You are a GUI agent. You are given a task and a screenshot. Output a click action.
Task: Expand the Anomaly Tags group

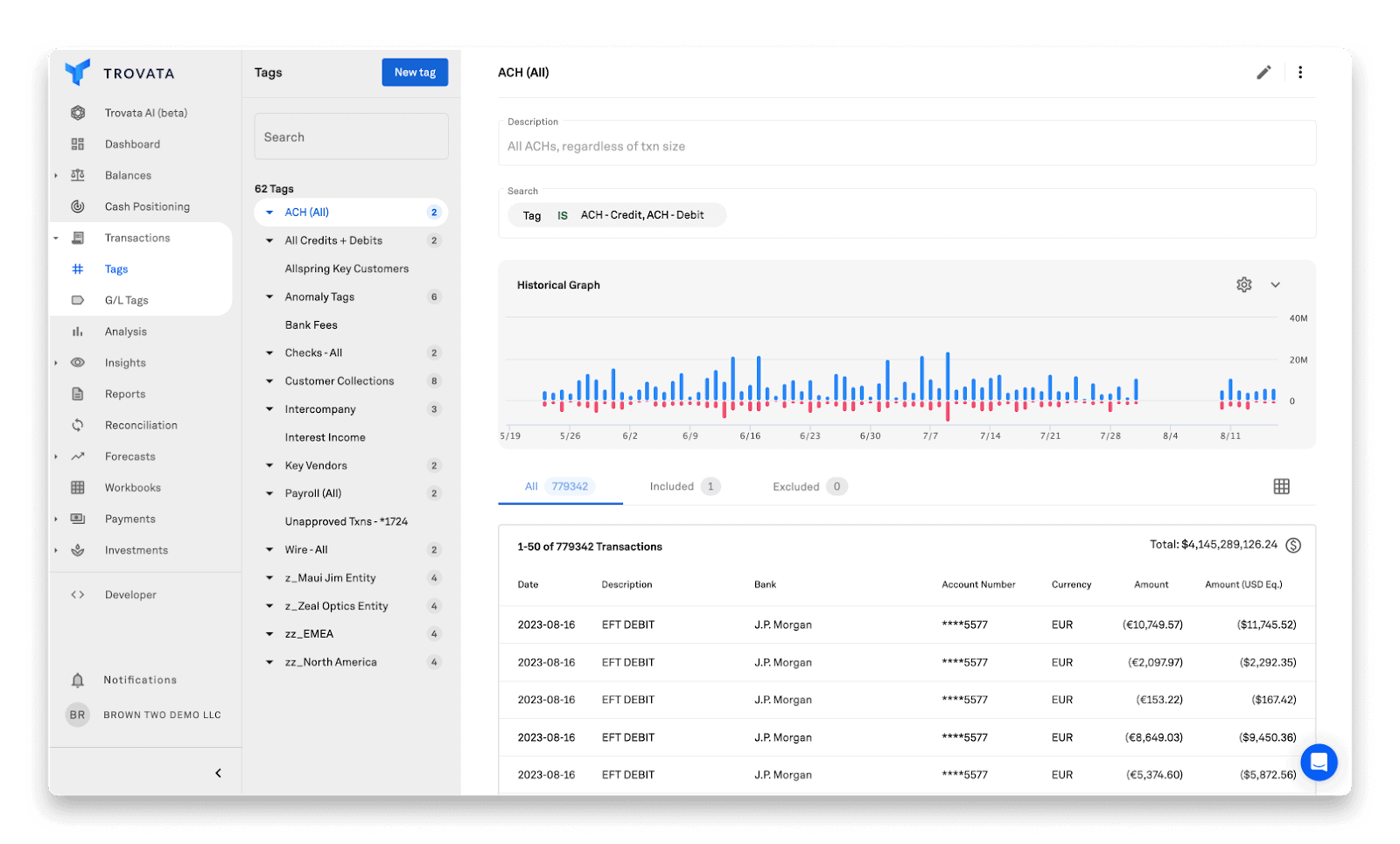[269, 297]
